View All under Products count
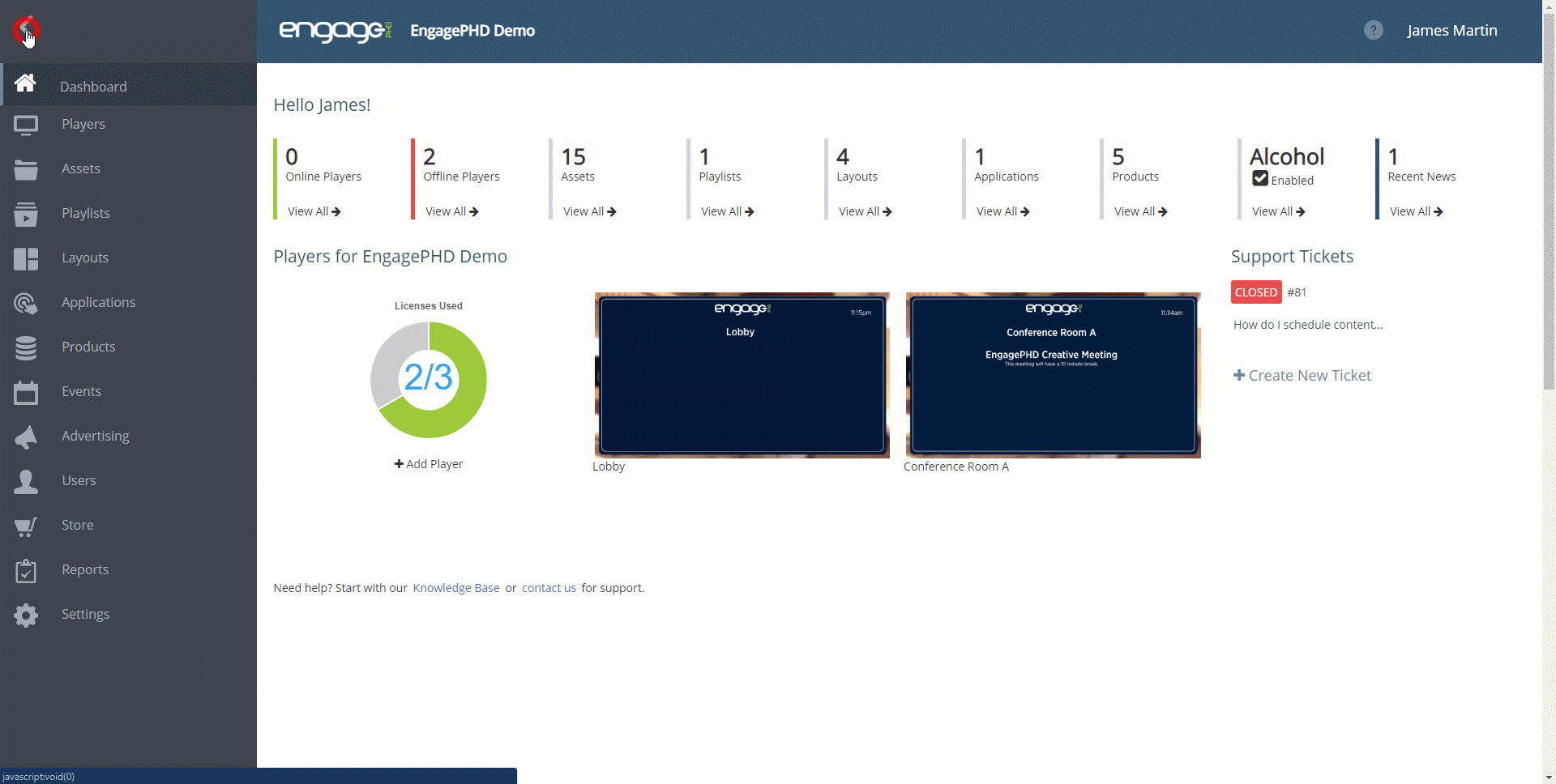The image size is (1556, 784). 1141,211
